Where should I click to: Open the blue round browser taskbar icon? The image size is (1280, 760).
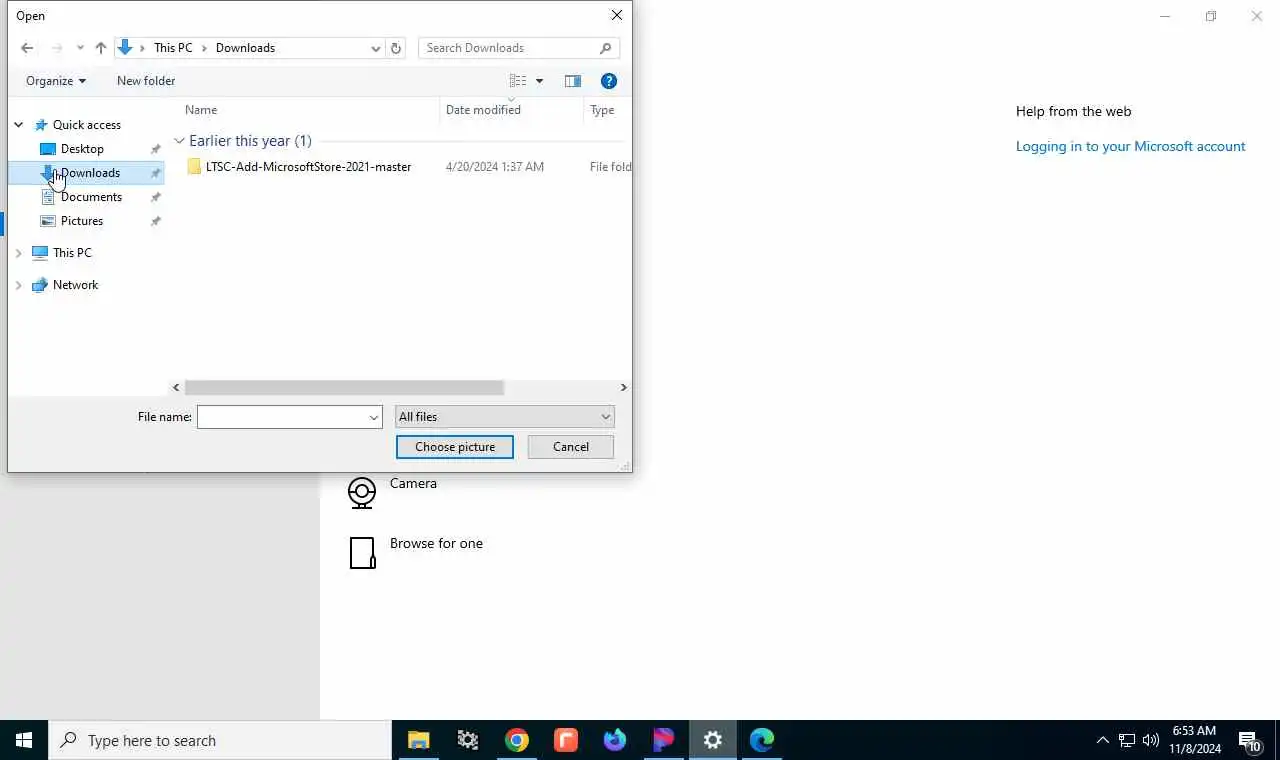coord(615,740)
